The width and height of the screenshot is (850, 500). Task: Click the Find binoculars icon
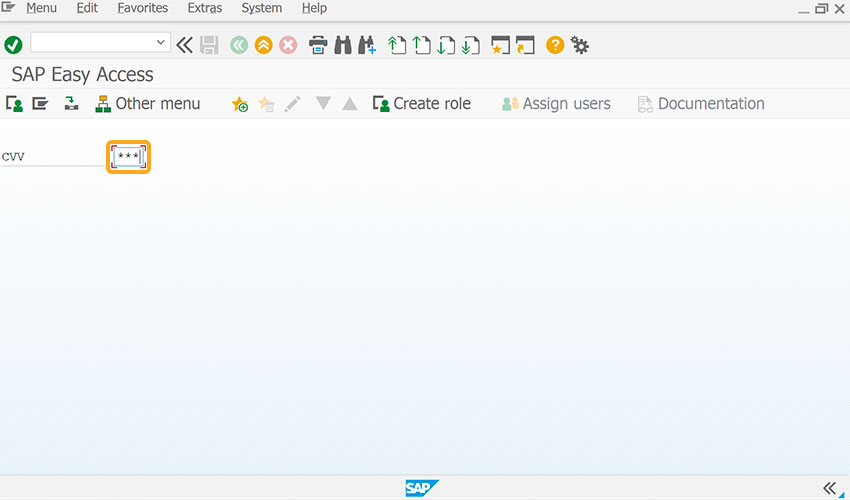[343, 45]
